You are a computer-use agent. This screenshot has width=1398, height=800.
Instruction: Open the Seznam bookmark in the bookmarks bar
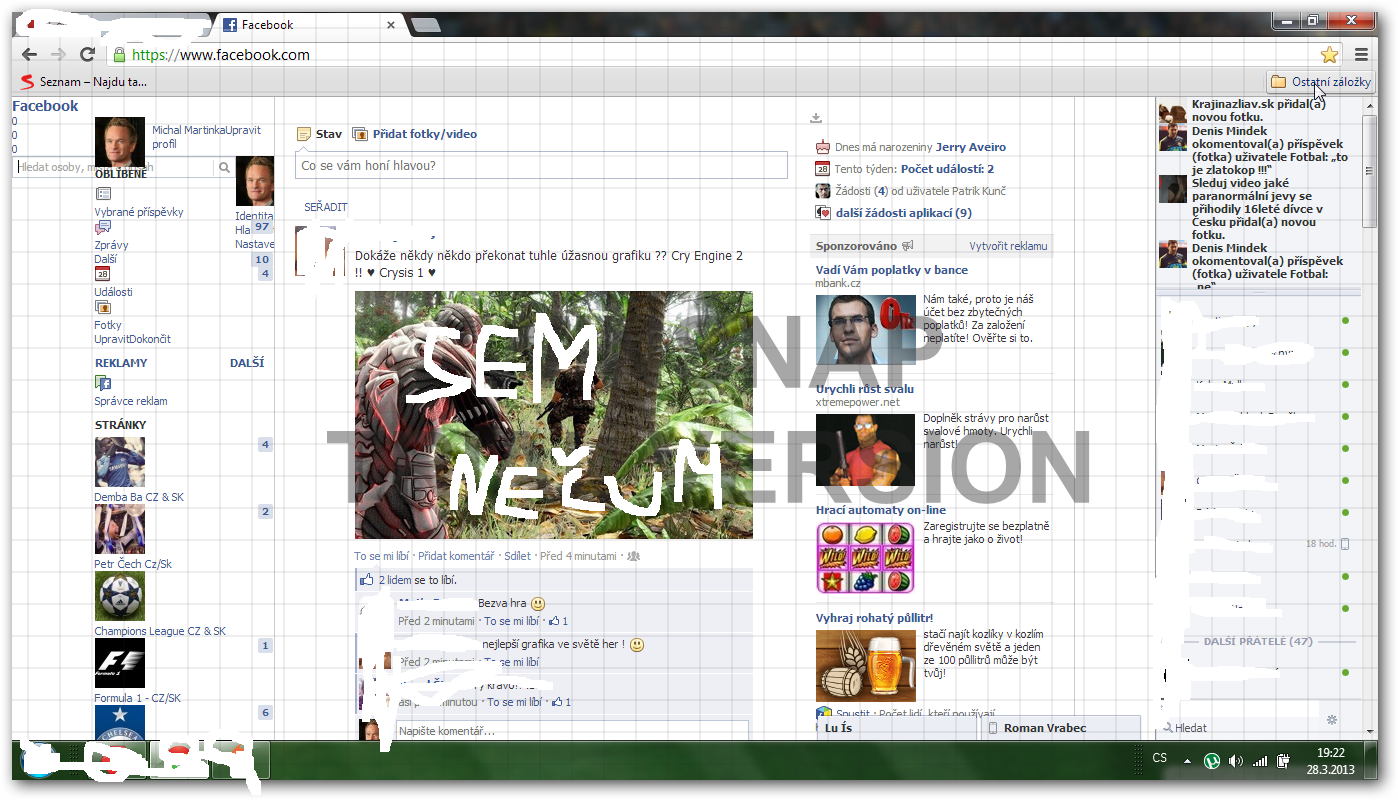(84, 82)
